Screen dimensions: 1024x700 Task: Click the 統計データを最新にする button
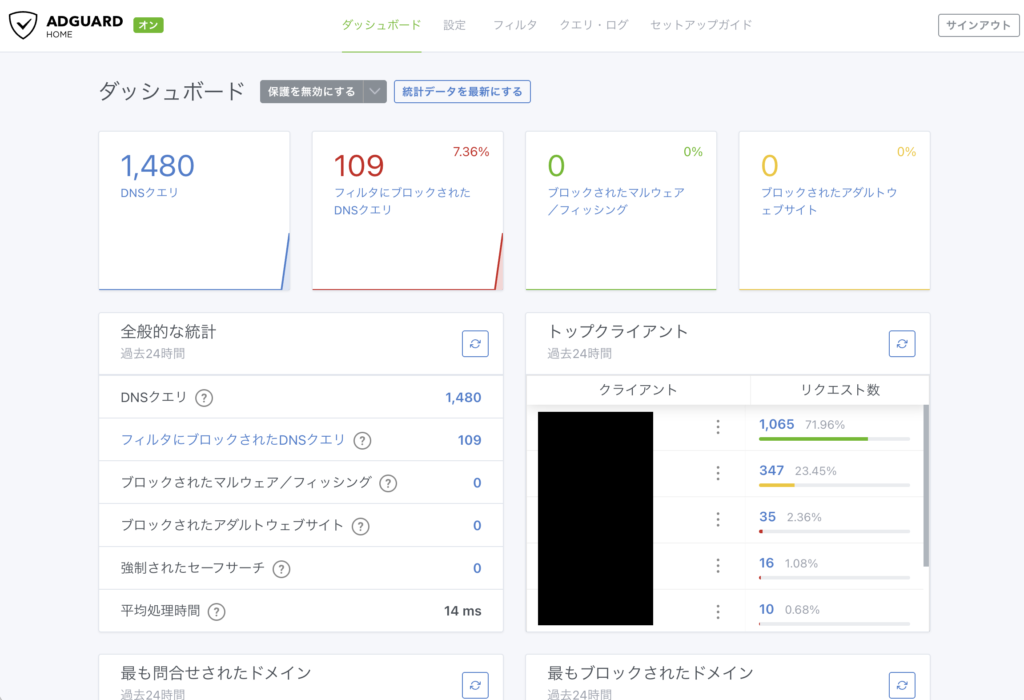point(462,92)
